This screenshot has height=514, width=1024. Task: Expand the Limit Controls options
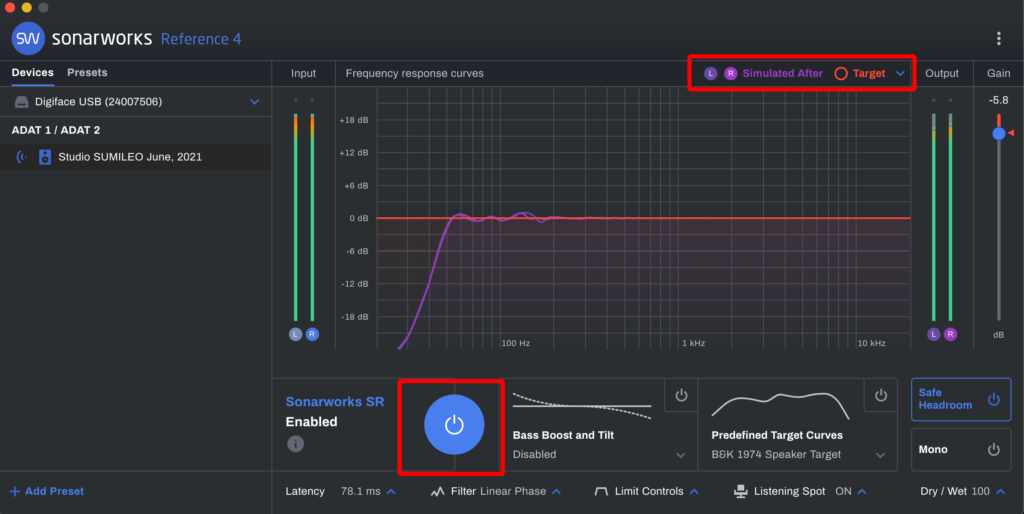(x=694, y=491)
